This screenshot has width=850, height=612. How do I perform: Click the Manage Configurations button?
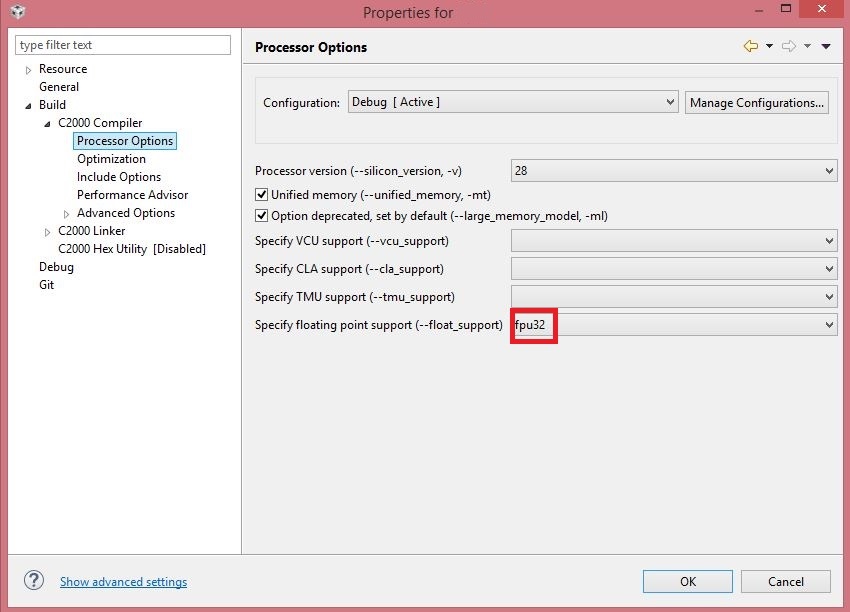click(x=755, y=101)
